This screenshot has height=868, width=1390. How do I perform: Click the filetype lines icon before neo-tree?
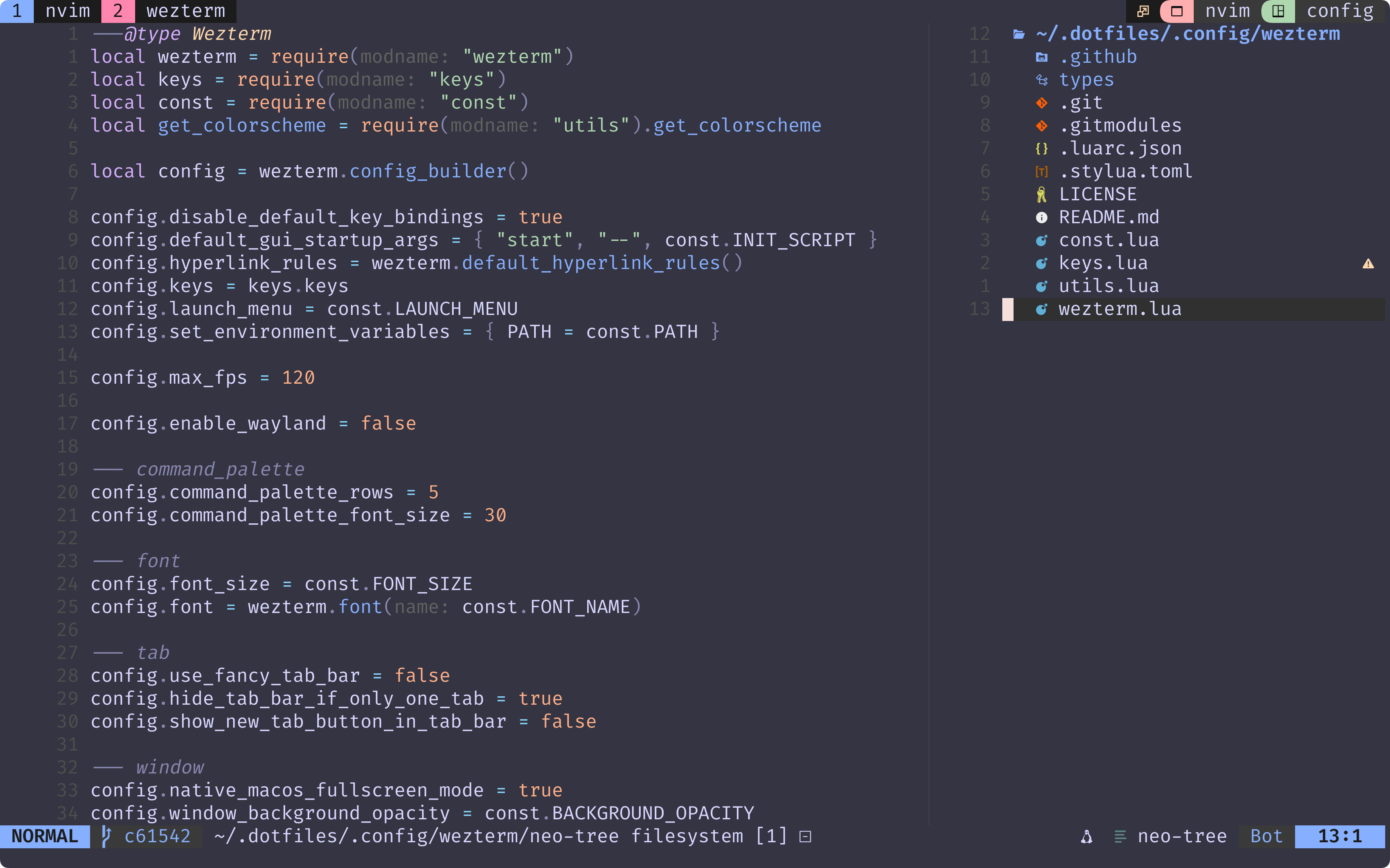tap(1120, 837)
